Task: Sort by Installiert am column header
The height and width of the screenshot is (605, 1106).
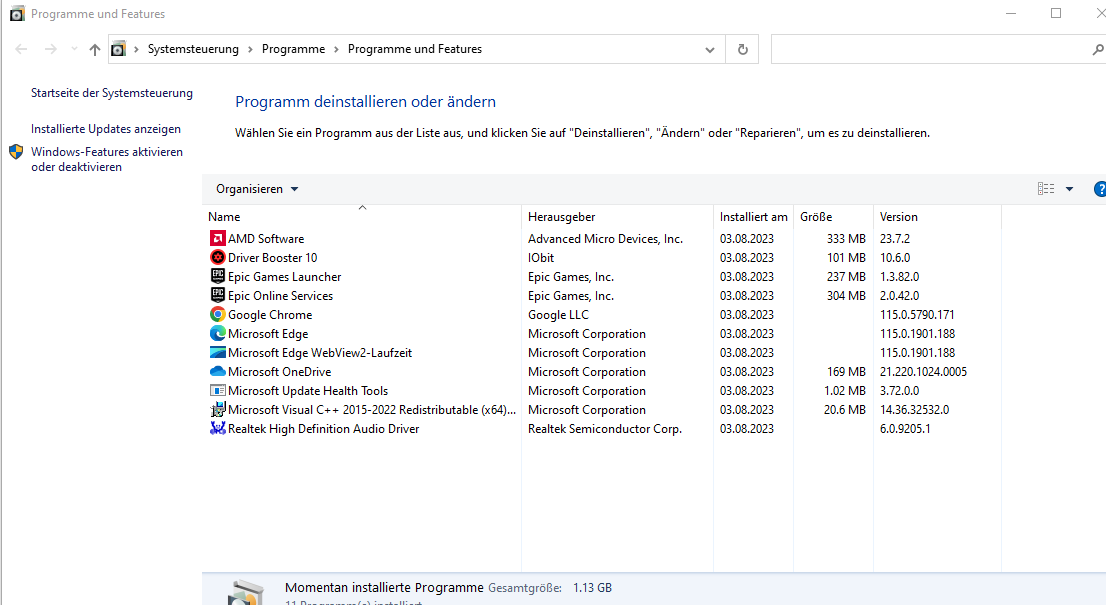Action: coord(753,216)
